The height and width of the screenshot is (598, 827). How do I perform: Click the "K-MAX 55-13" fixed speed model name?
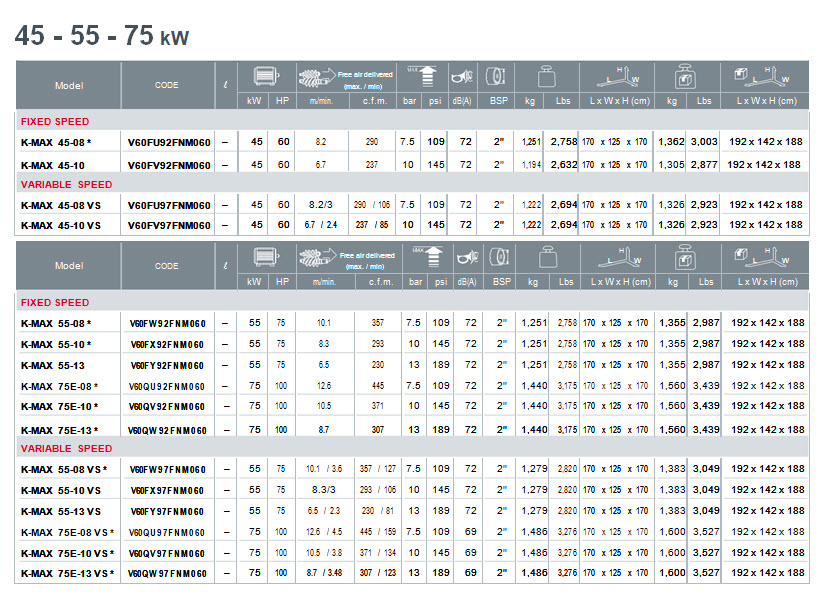[x=53, y=365]
